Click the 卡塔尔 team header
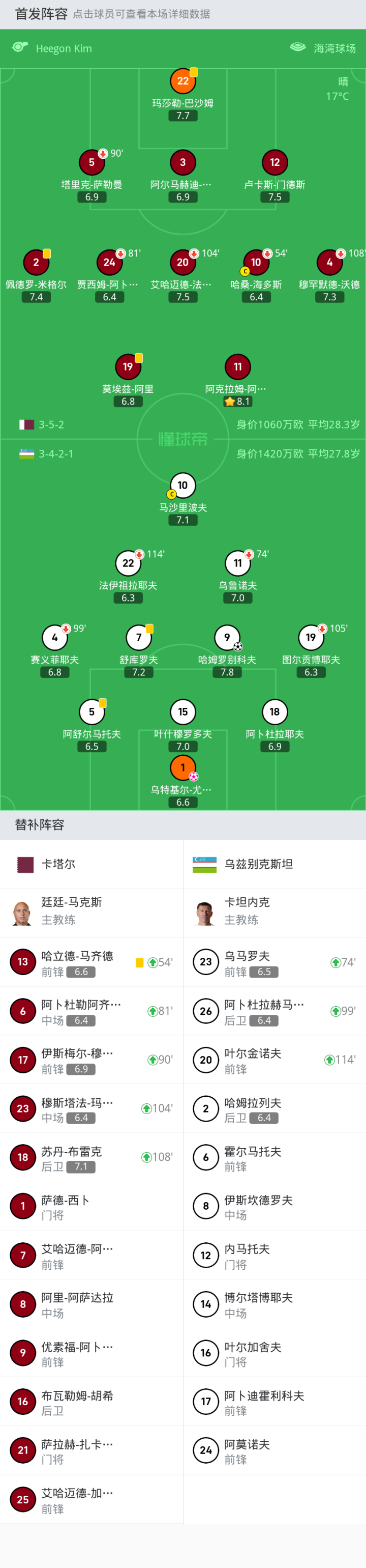The image size is (366, 1568). coord(58,864)
